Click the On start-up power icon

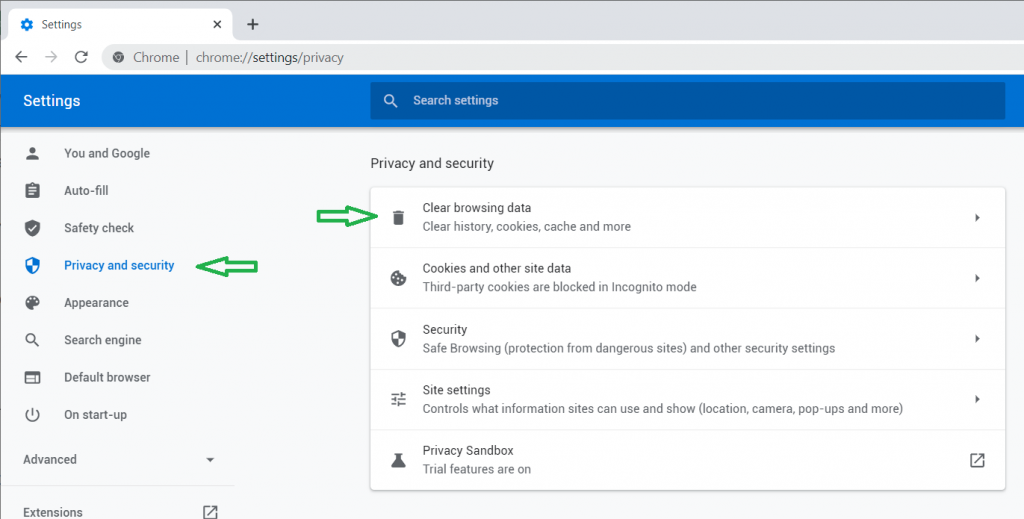coord(32,415)
